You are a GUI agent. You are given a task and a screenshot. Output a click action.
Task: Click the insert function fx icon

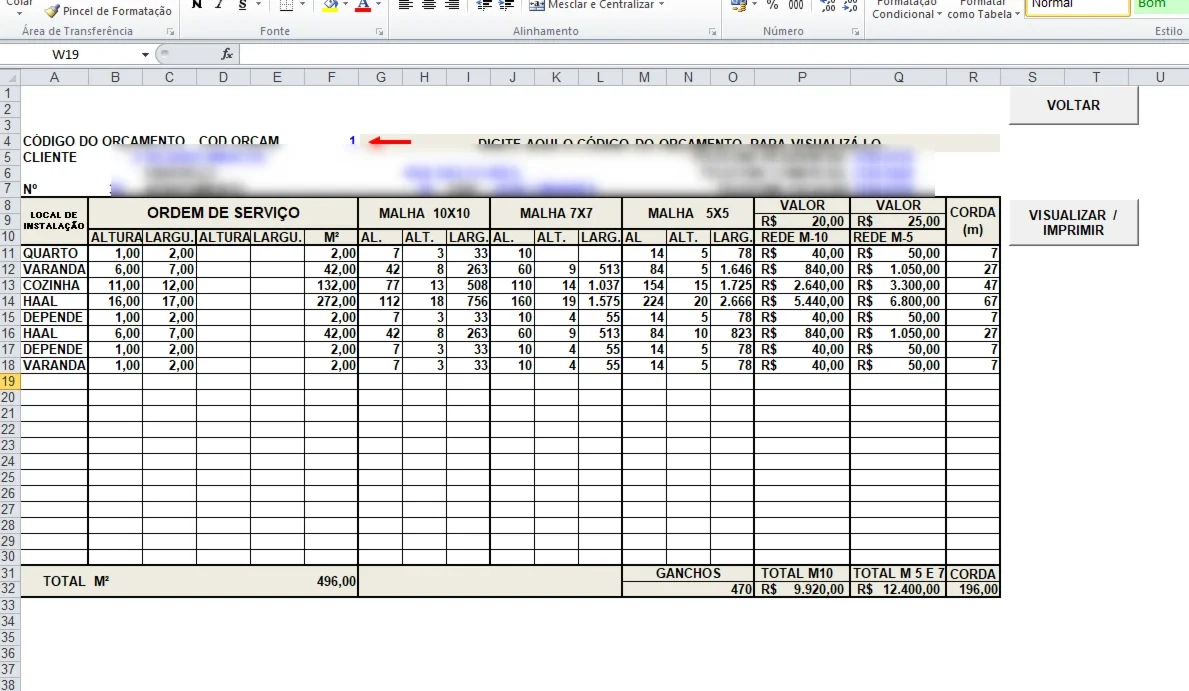point(227,55)
